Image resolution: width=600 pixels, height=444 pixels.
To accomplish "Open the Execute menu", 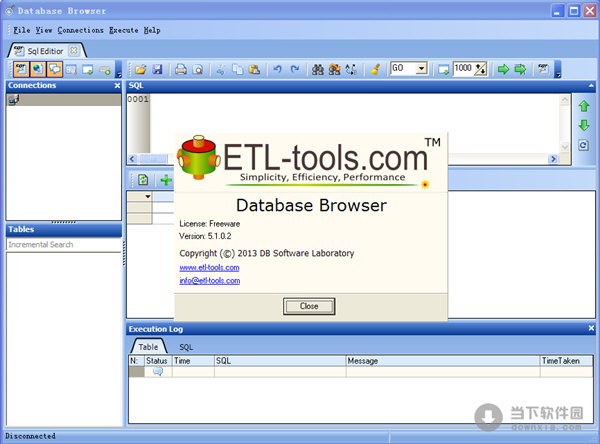I will 124,30.
